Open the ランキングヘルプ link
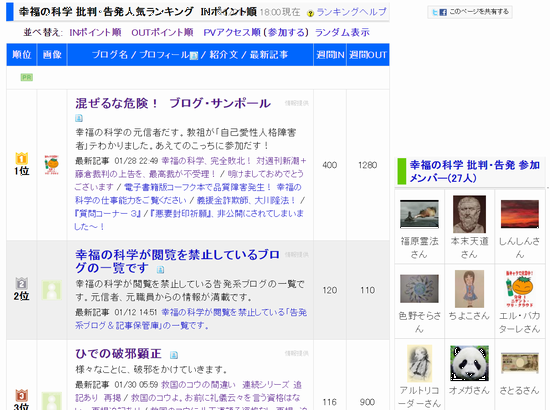The width and height of the screenshot is (550, 410). [x=351, y=12]
